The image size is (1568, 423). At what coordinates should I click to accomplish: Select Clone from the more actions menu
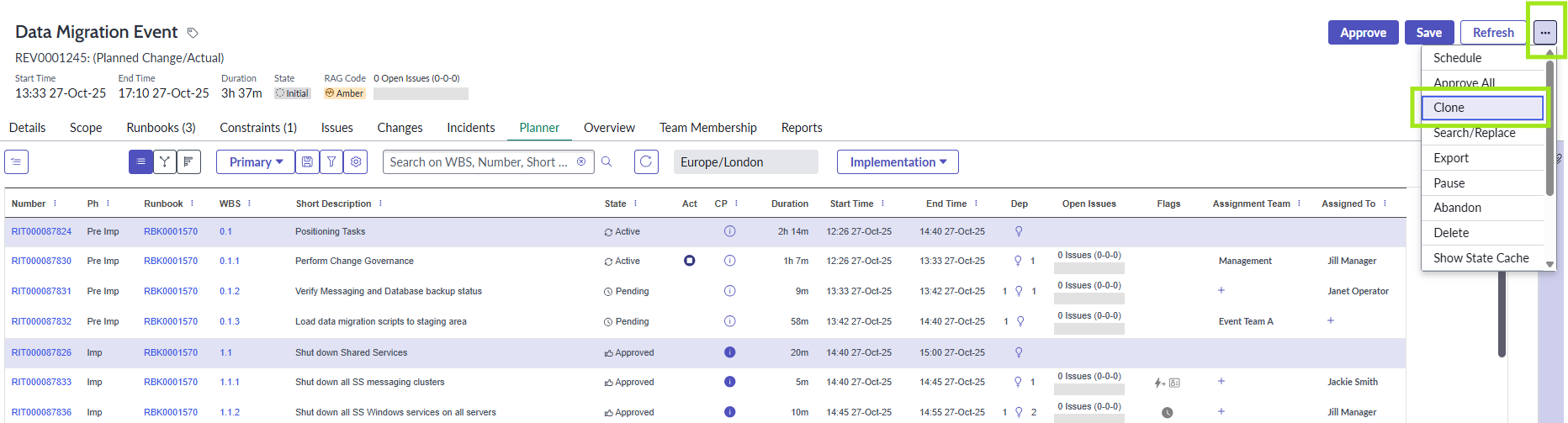[x=1481, y=108]
